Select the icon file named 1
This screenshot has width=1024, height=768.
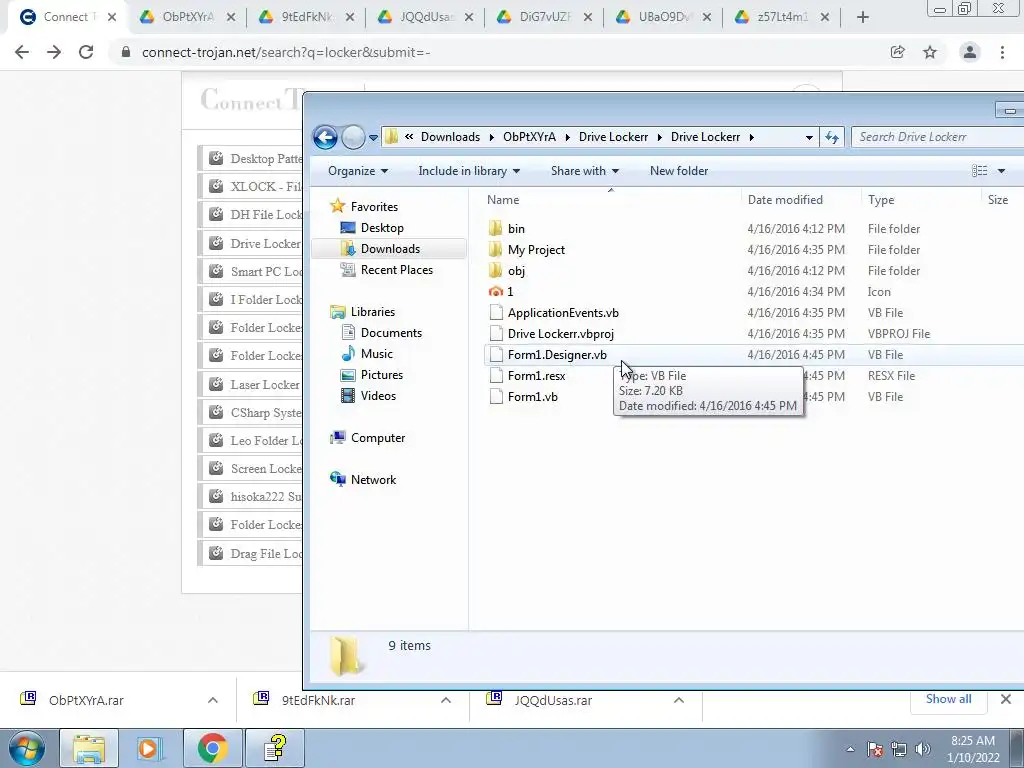510,291
